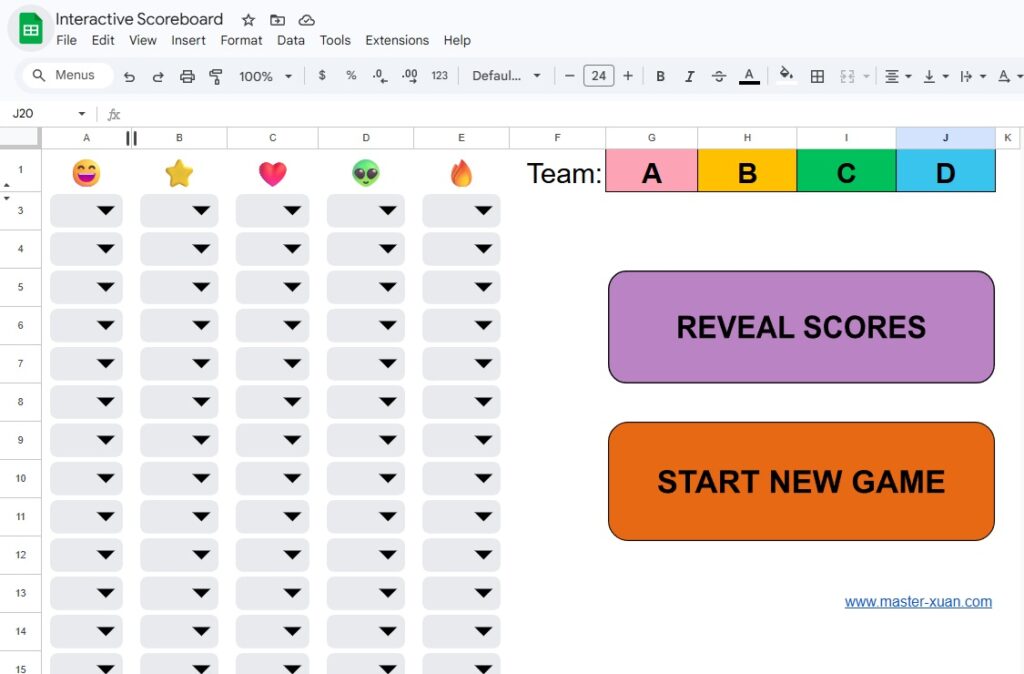Click the font size 24 field
Image resolution: width=1024 pixels, height=674 pixels.
pyautogui.click(x=598, y=76)
